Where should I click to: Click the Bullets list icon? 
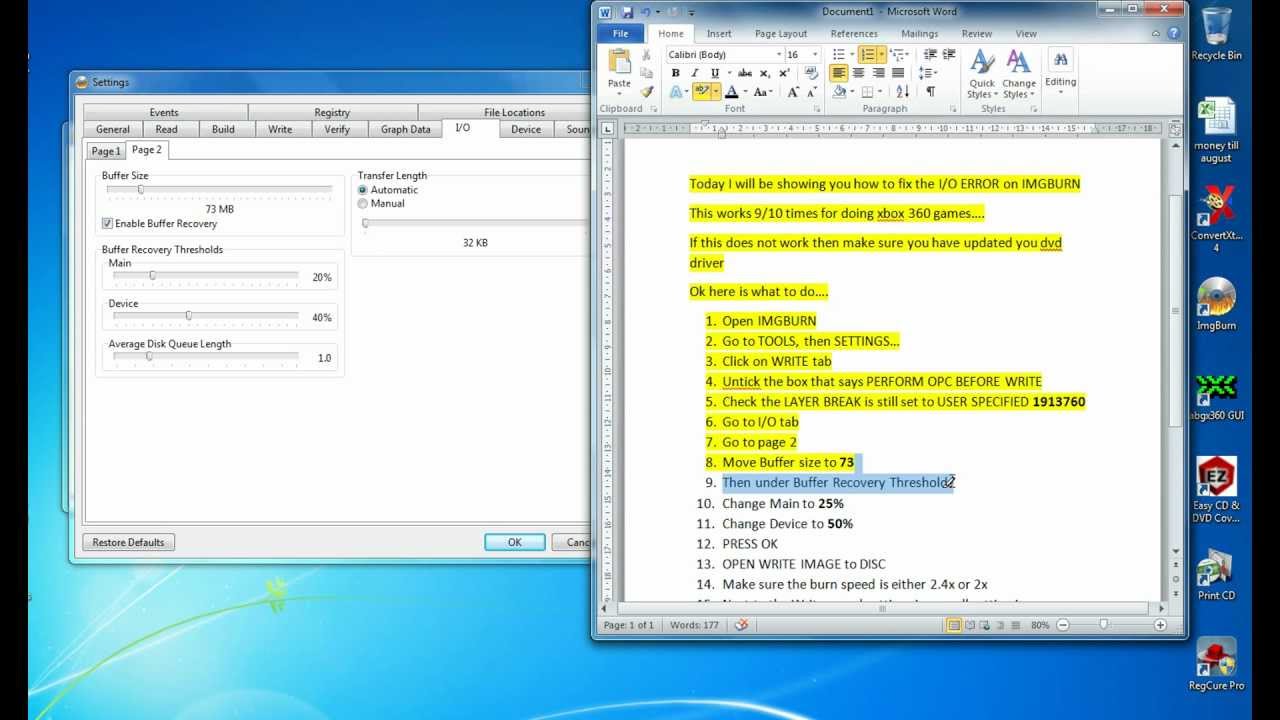[x=838, y=54]
